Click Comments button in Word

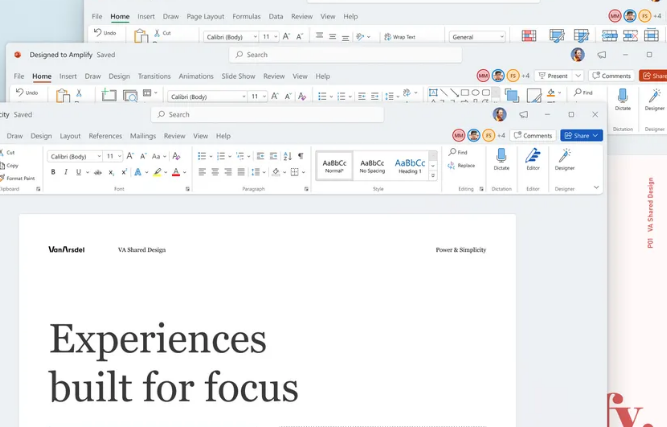pos(533,136)
